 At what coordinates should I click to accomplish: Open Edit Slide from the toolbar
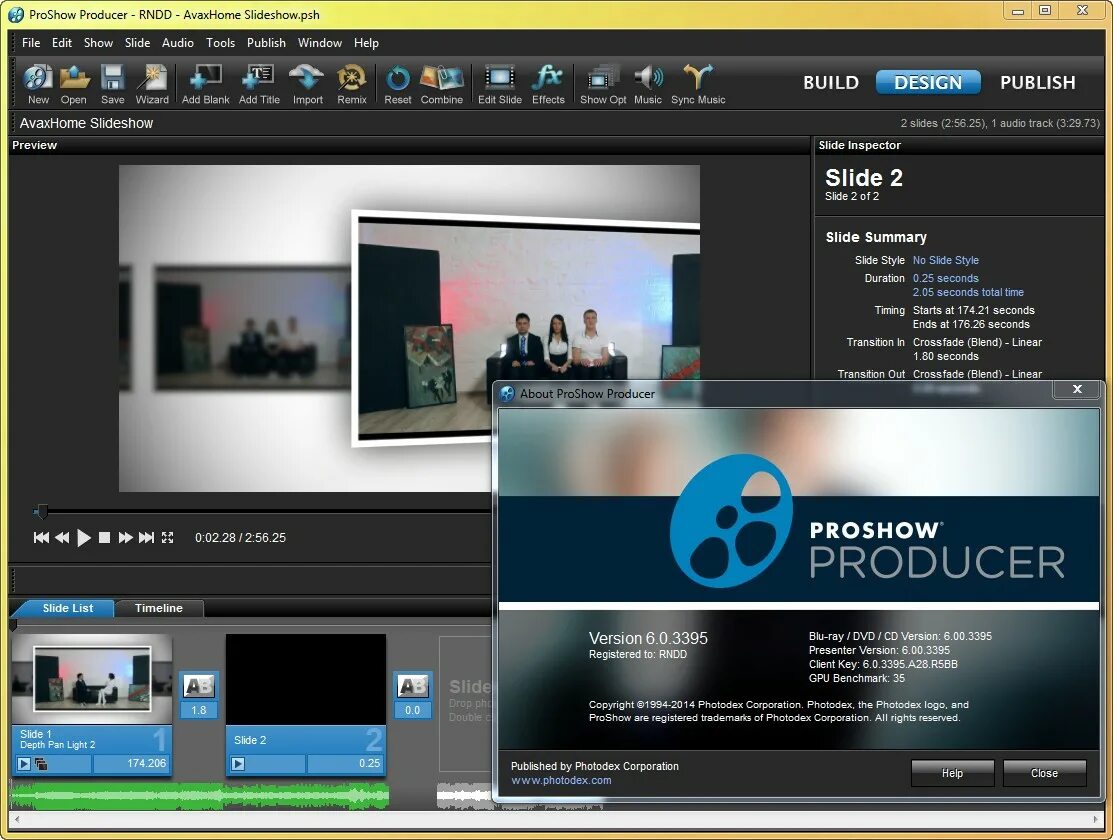[500, 84]
